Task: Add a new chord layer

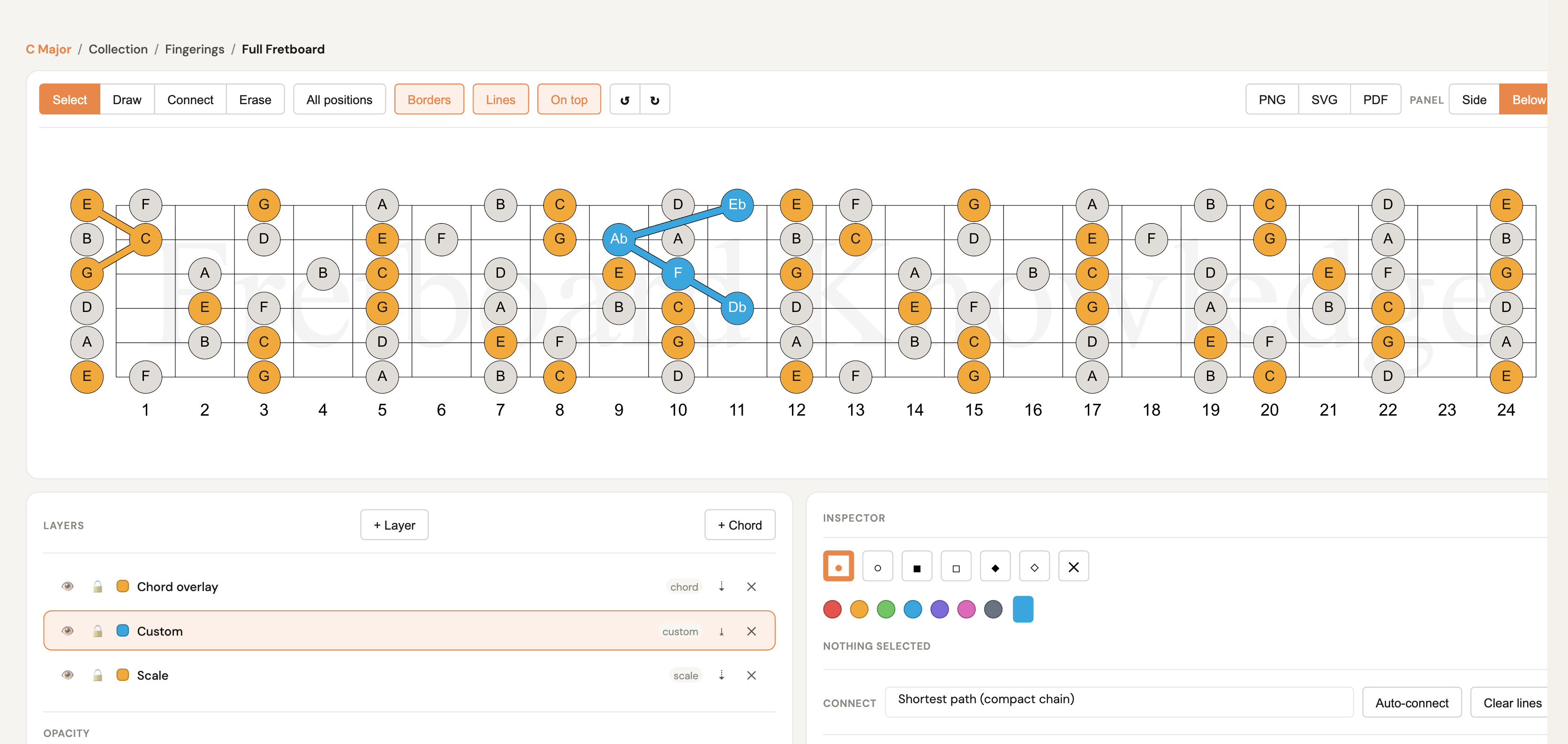Action: point(739,525)
